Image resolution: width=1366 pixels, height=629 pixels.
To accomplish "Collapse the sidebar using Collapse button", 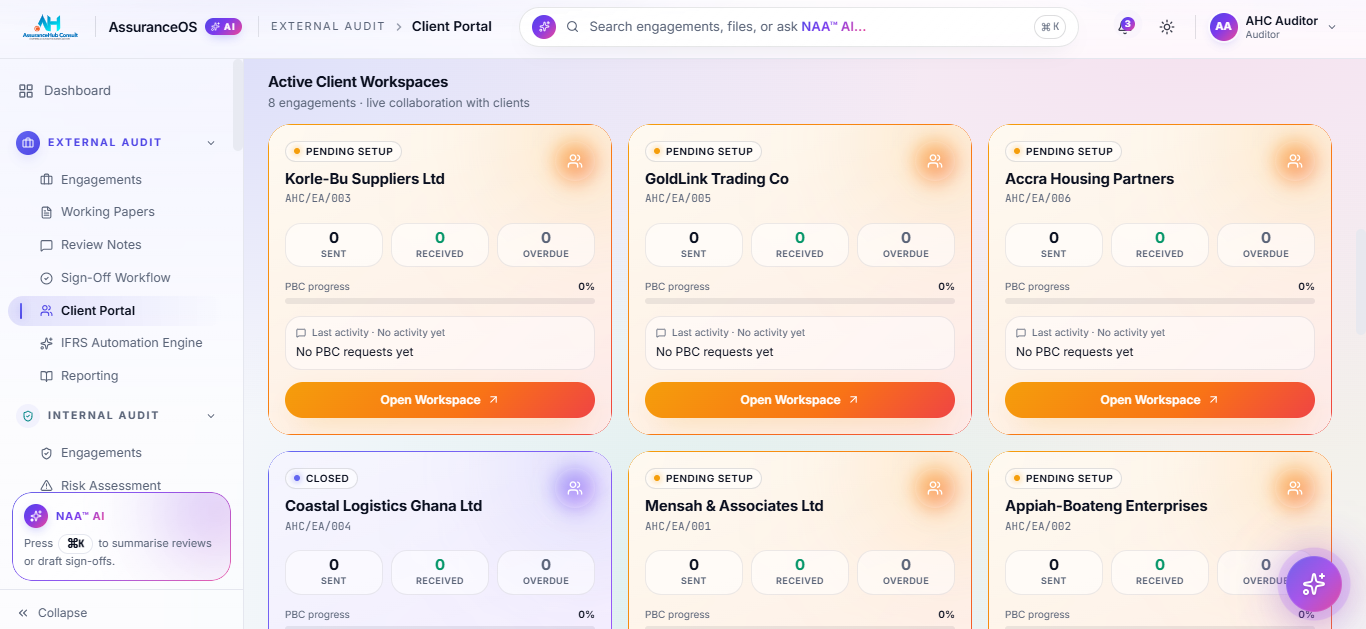I will click(53, 613).
